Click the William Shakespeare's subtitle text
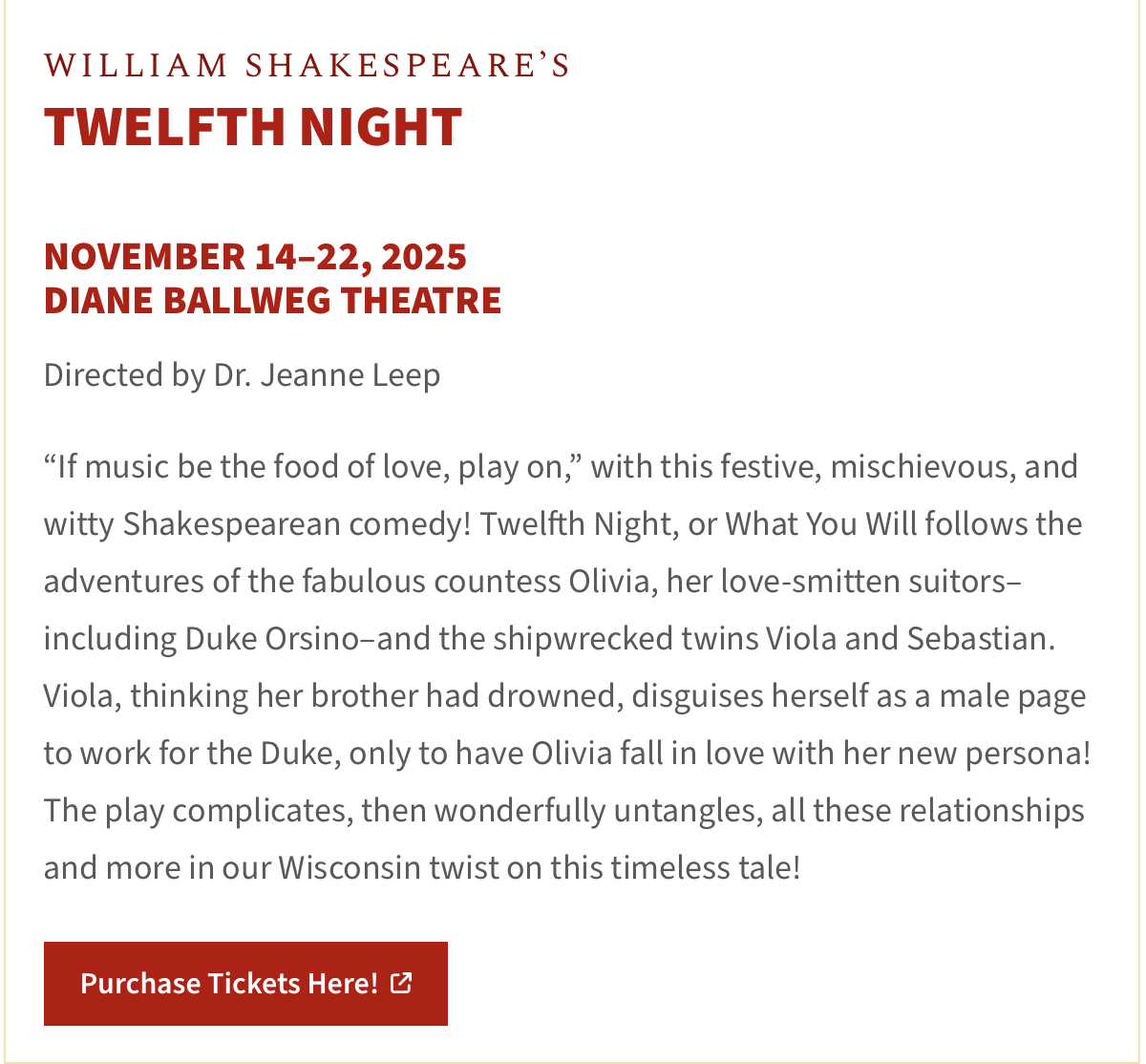 click(x=307, y=65)
